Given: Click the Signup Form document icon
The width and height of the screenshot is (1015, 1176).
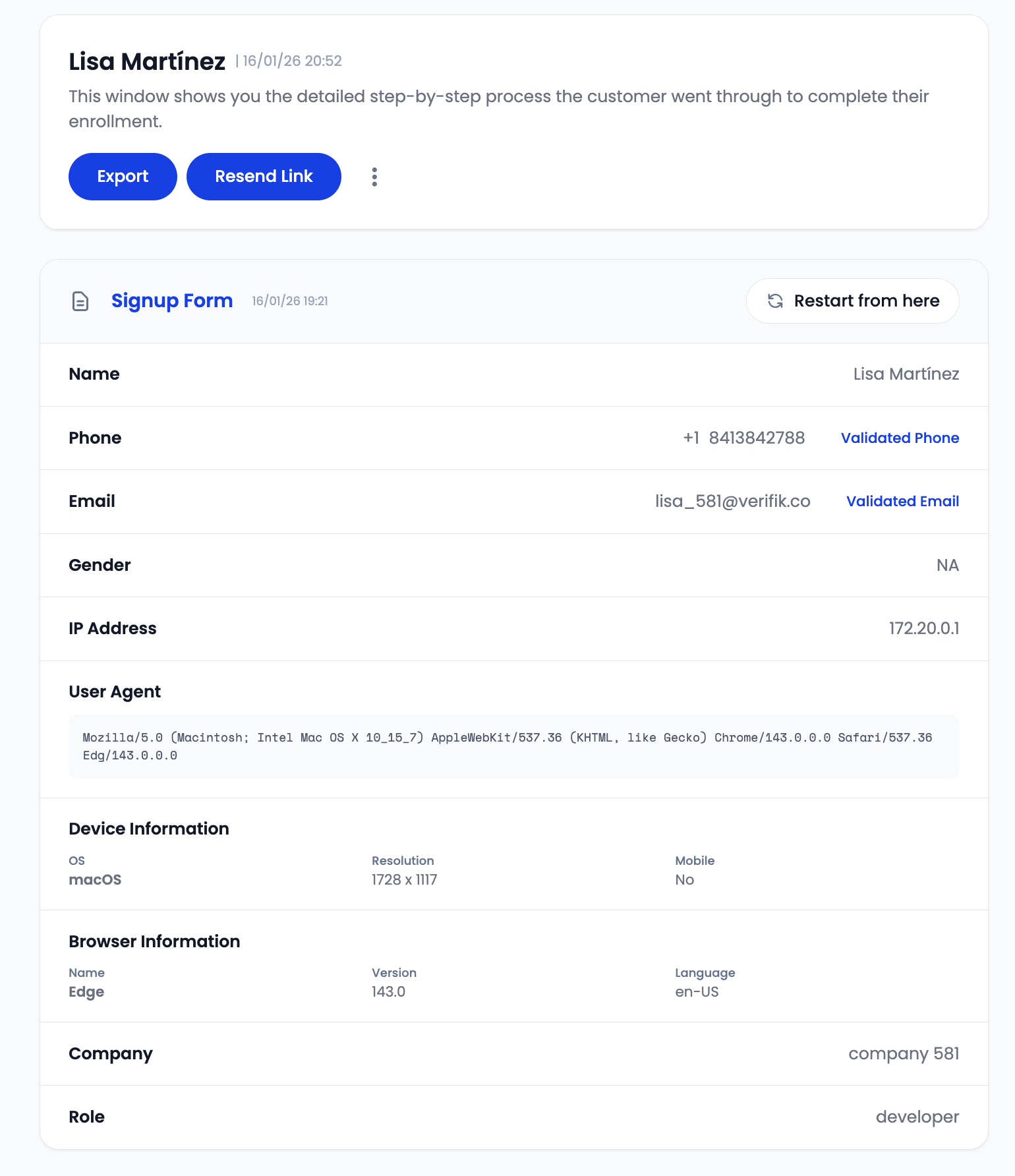Looking at the screenshot, I should (x=80, y=301).
